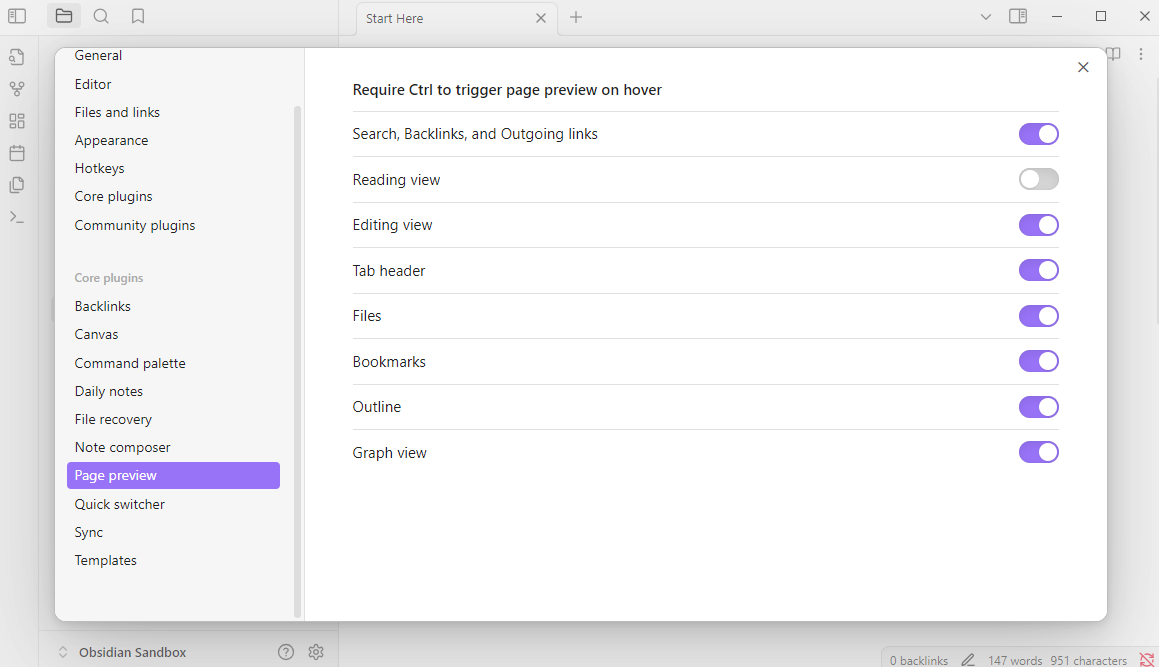This screenshot has width=1159, height=667.
Task: Open the more options three-dot menu
Action: click(1141, 54)
